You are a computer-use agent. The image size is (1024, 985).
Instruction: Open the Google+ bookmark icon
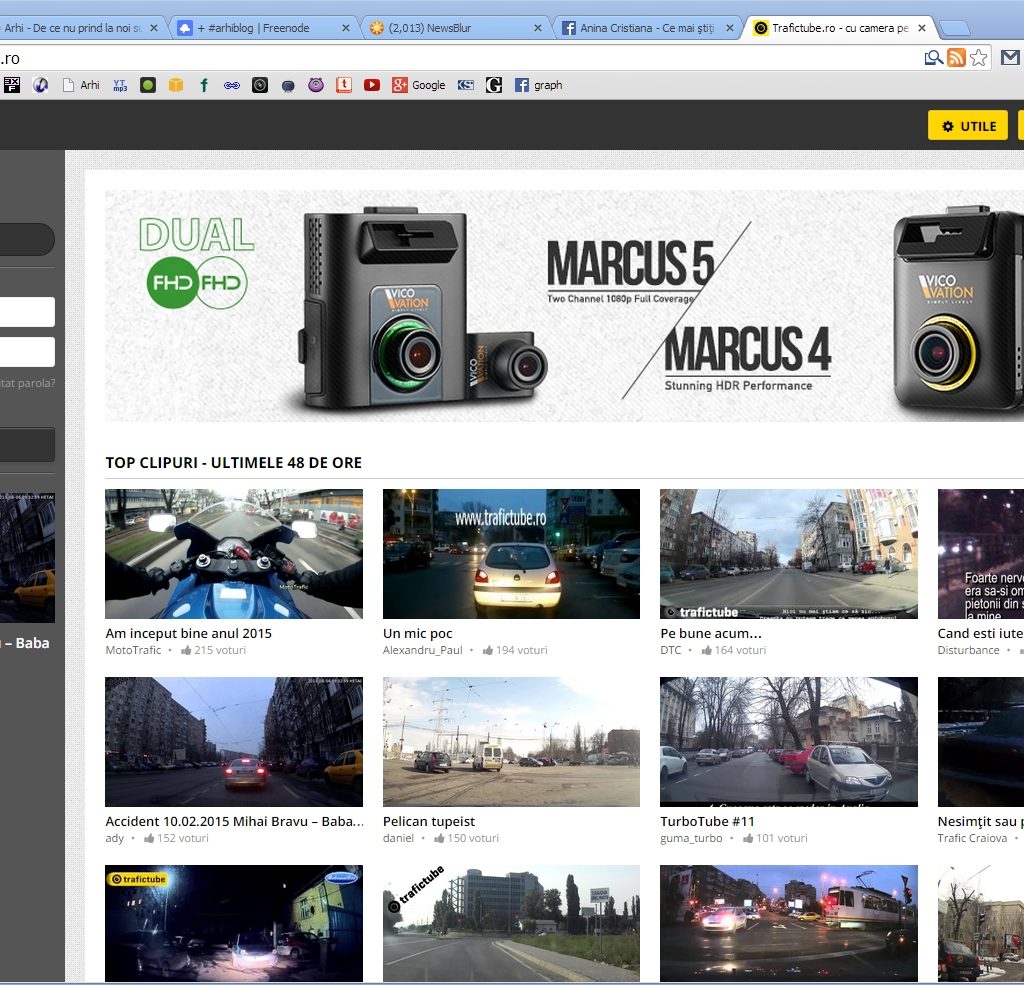tap(399, 85)
